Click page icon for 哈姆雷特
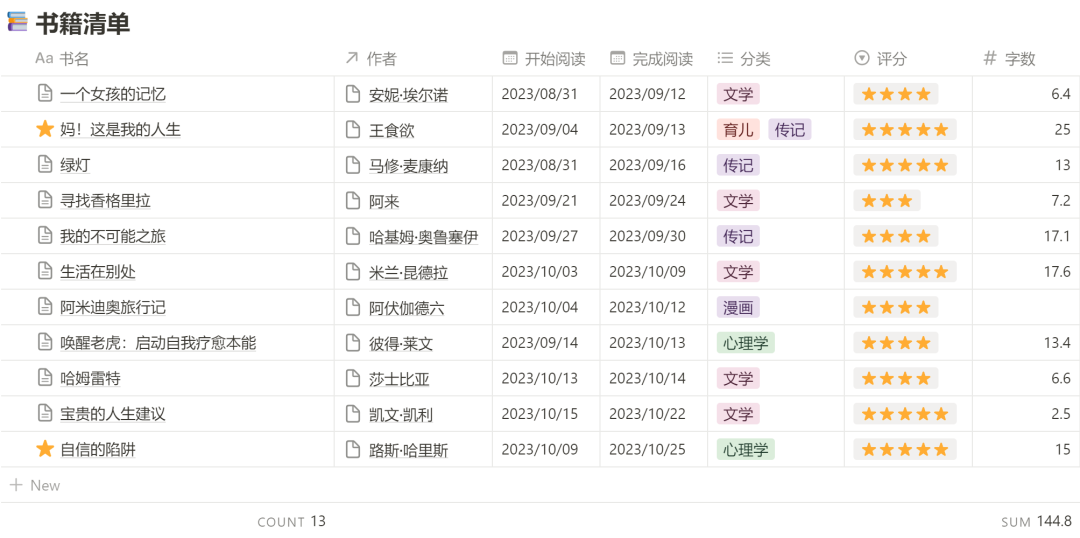1080x538 pixels. click(45, 377)
